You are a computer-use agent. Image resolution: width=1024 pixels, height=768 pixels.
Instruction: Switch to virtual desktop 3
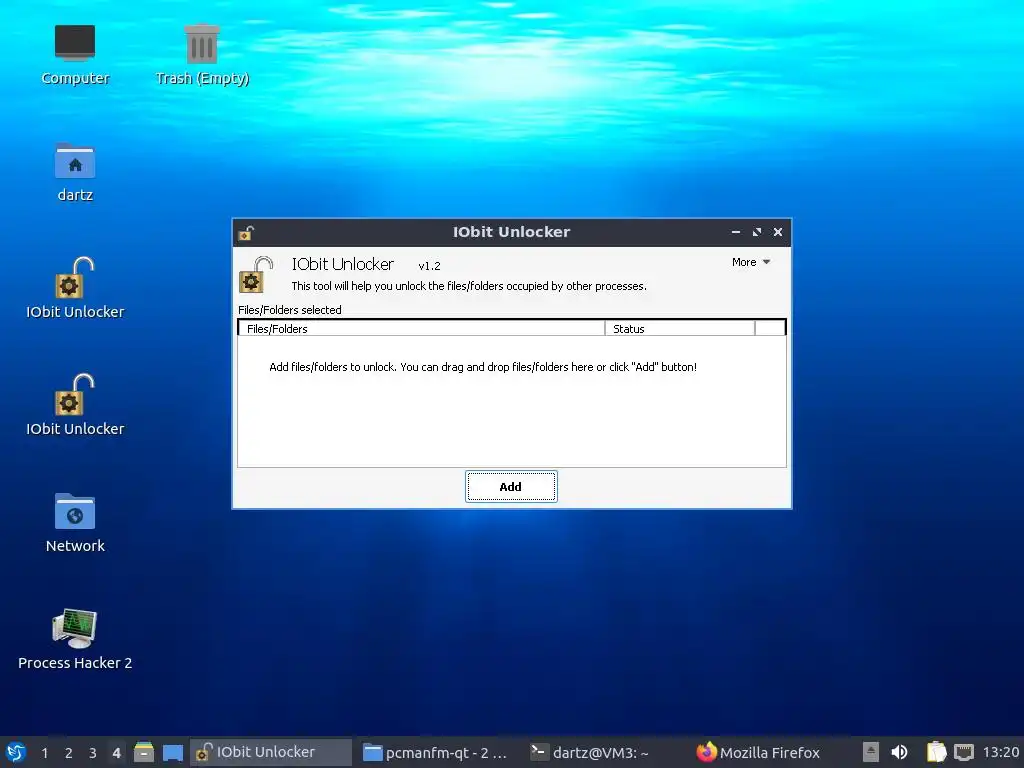coord(93,753)
